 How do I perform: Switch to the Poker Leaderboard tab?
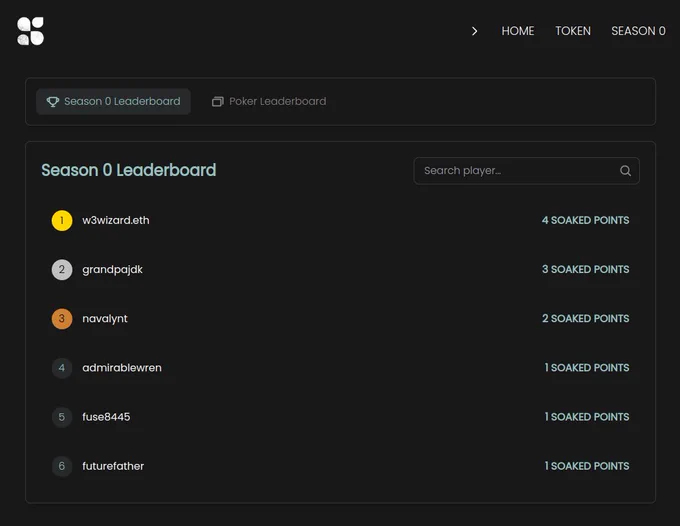point(269,101)
